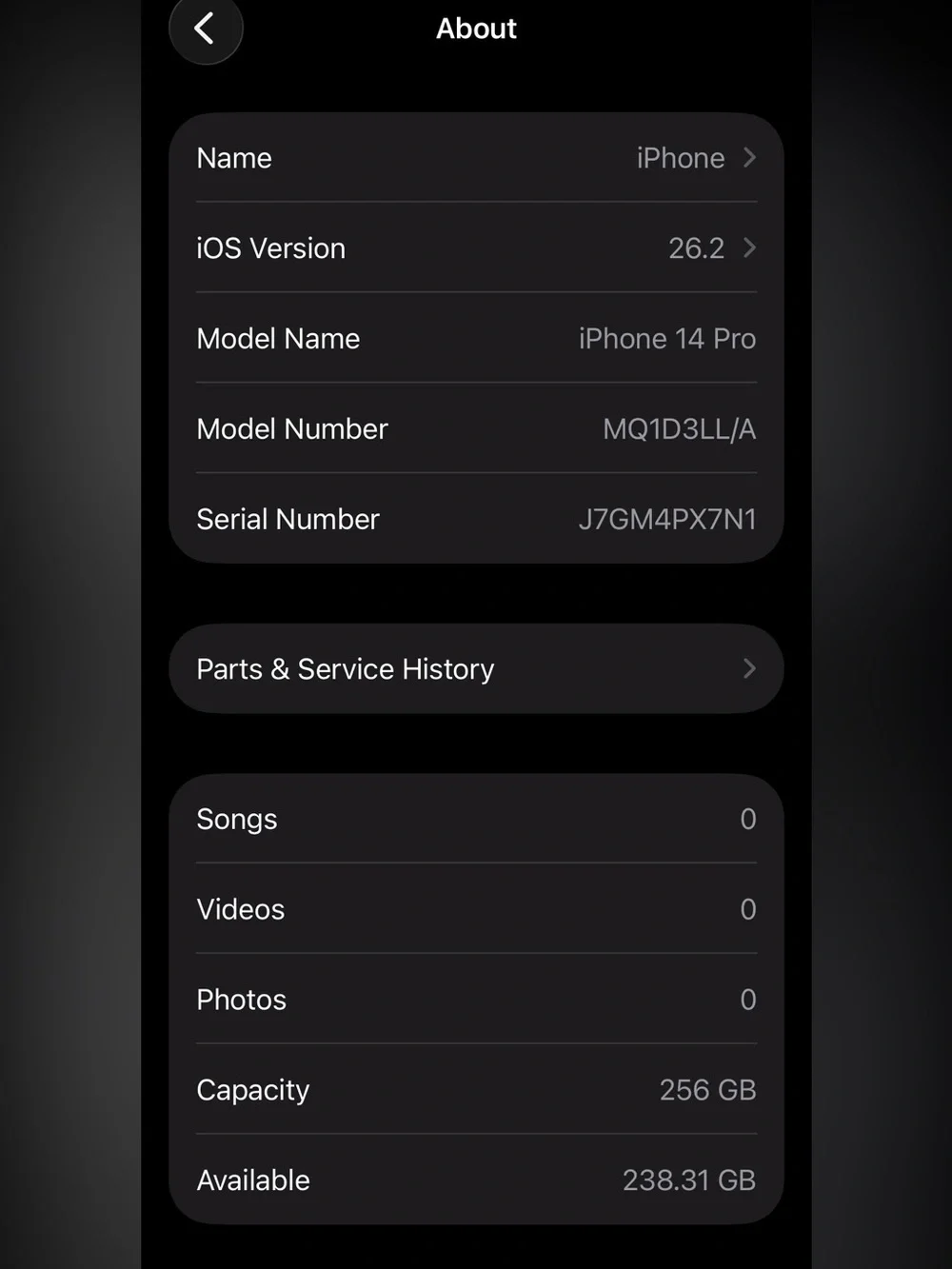Image resolution: width=952 pixels, height=1269 pixels.
Task: Expand the iOS Version chevron
Action: (x=749, y=248)
